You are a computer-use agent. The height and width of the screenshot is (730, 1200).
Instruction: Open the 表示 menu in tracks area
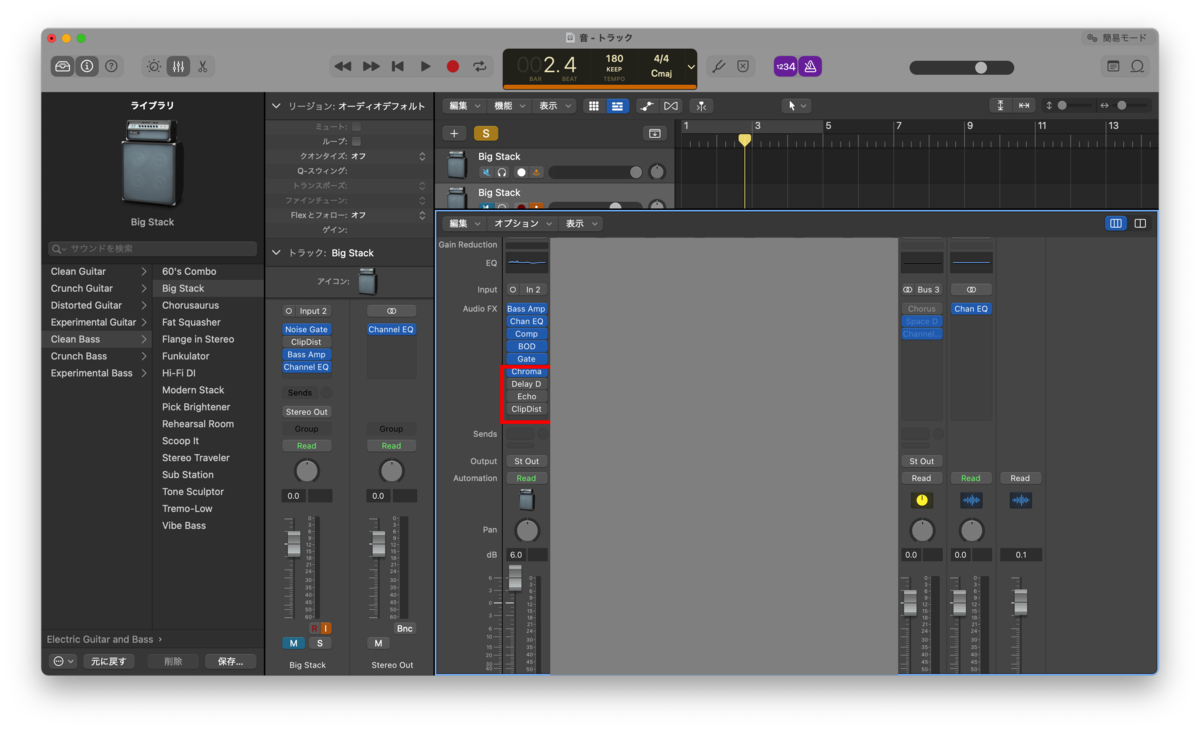[x=555, y=106]
